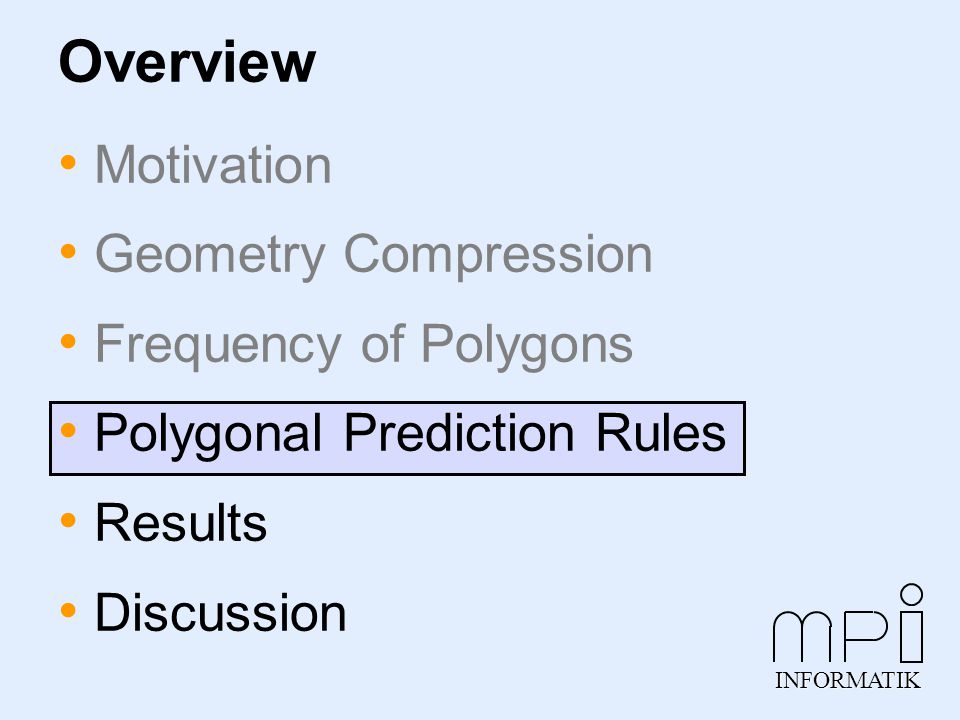The image size is (960, 720).
Task: Click the Overview slide title
Action: coord(187,61)
